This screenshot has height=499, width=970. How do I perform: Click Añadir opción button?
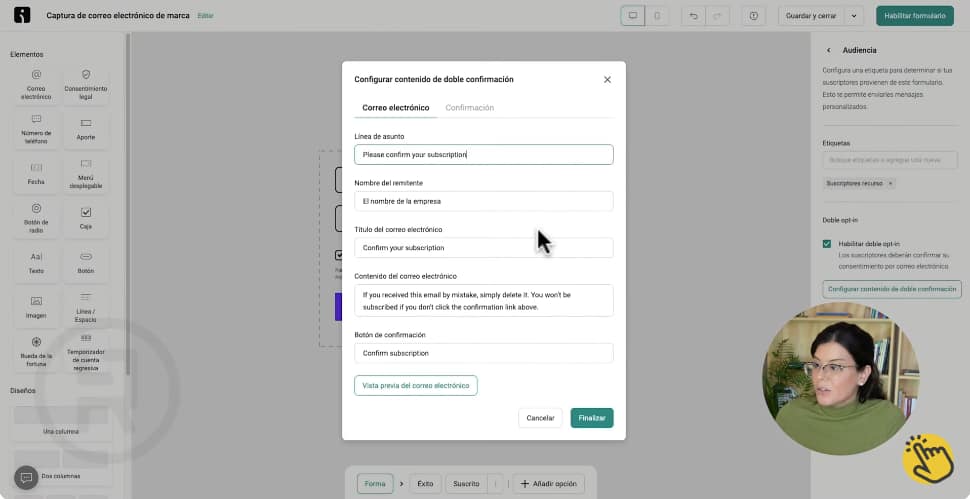coord(549,484)
